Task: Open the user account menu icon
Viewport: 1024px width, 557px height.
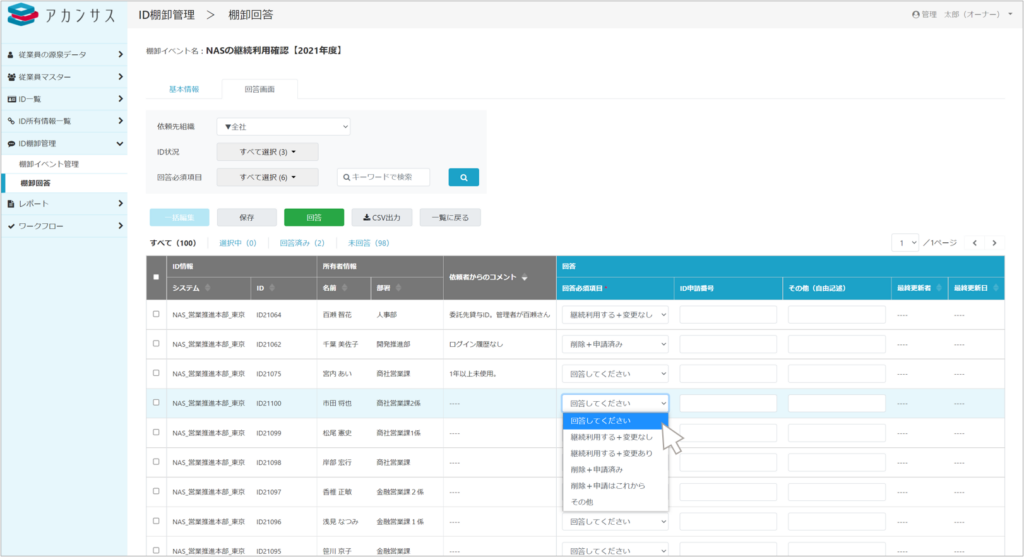Action: point(916,15)
